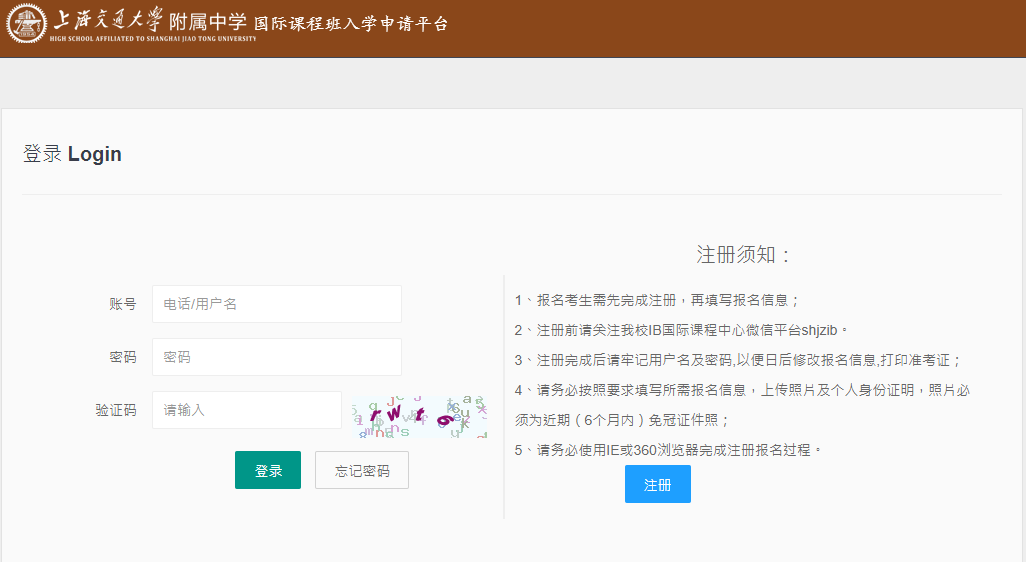This screenshot has height=562, width=1026.
Task: Focus the 密码 password input field
Action: [276, 357]
